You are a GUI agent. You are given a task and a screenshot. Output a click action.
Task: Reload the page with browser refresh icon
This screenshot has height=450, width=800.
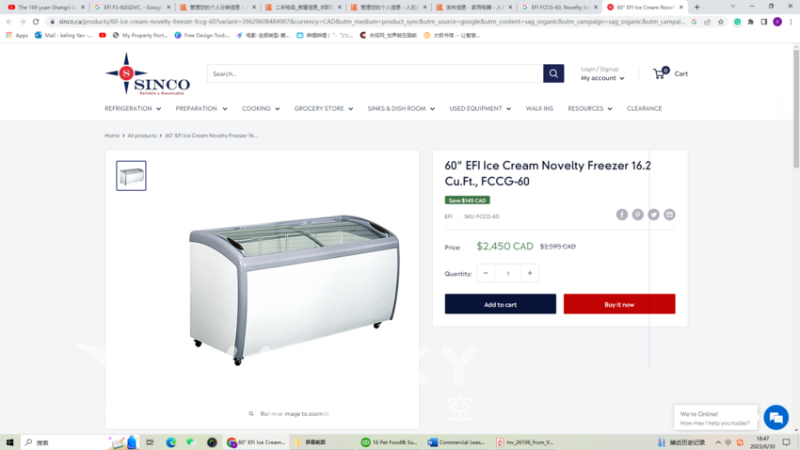[36, 22]
